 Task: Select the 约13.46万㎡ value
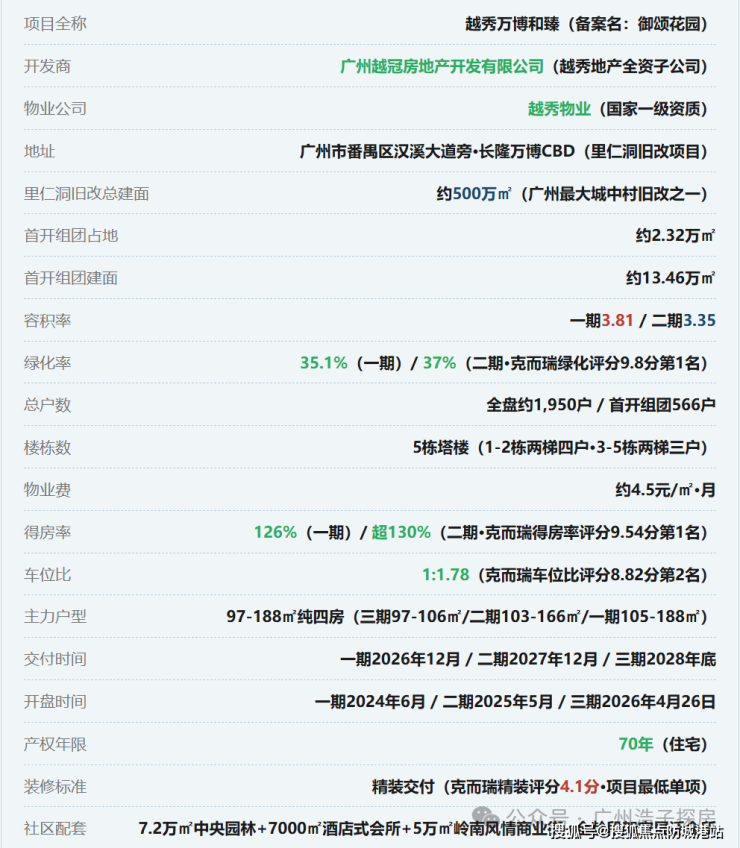click(671, 278)
